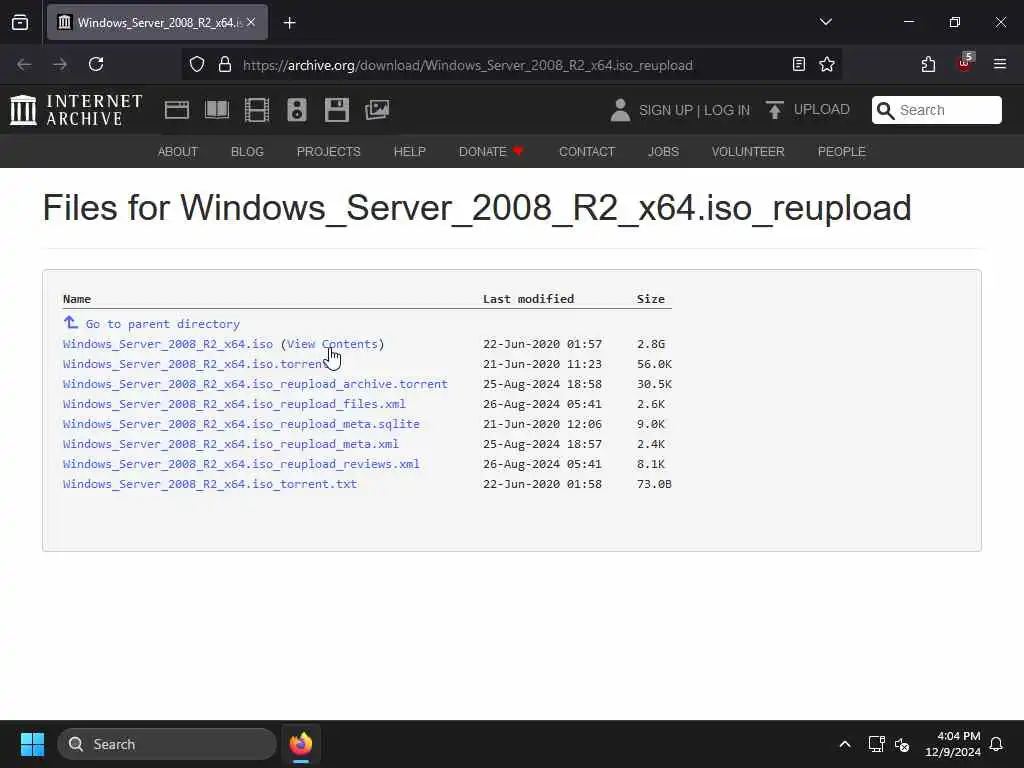Download the iso_reupload_archive.torrent file
The height and width of the screenshot is (768, 1024).
coord(255,384)
